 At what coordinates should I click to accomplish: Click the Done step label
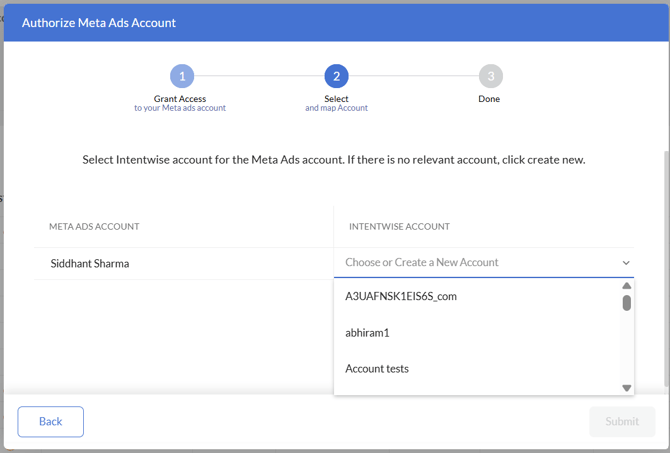point(489,99)
